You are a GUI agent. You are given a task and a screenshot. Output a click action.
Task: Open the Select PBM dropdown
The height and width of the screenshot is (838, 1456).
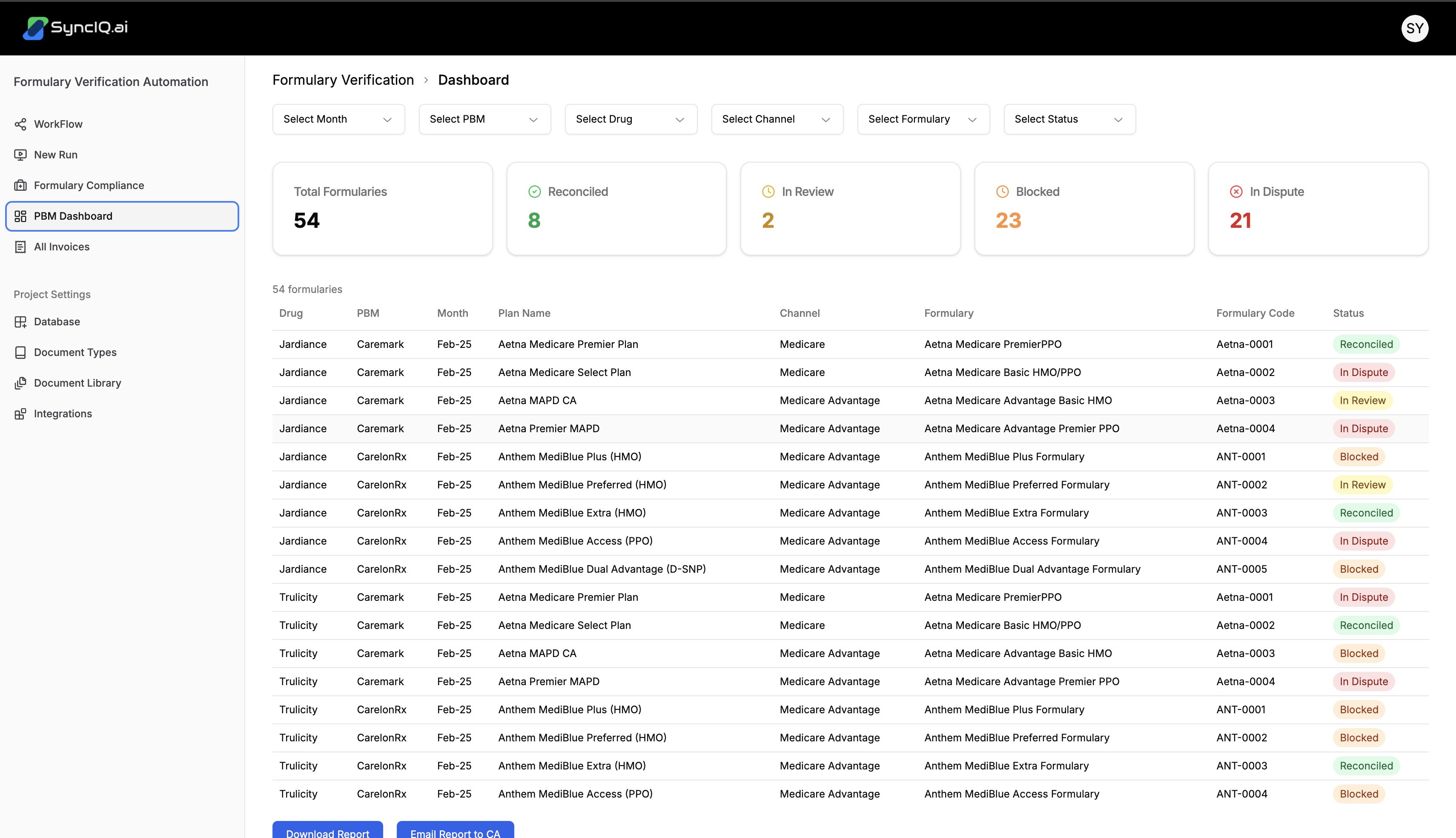point(484,119)
